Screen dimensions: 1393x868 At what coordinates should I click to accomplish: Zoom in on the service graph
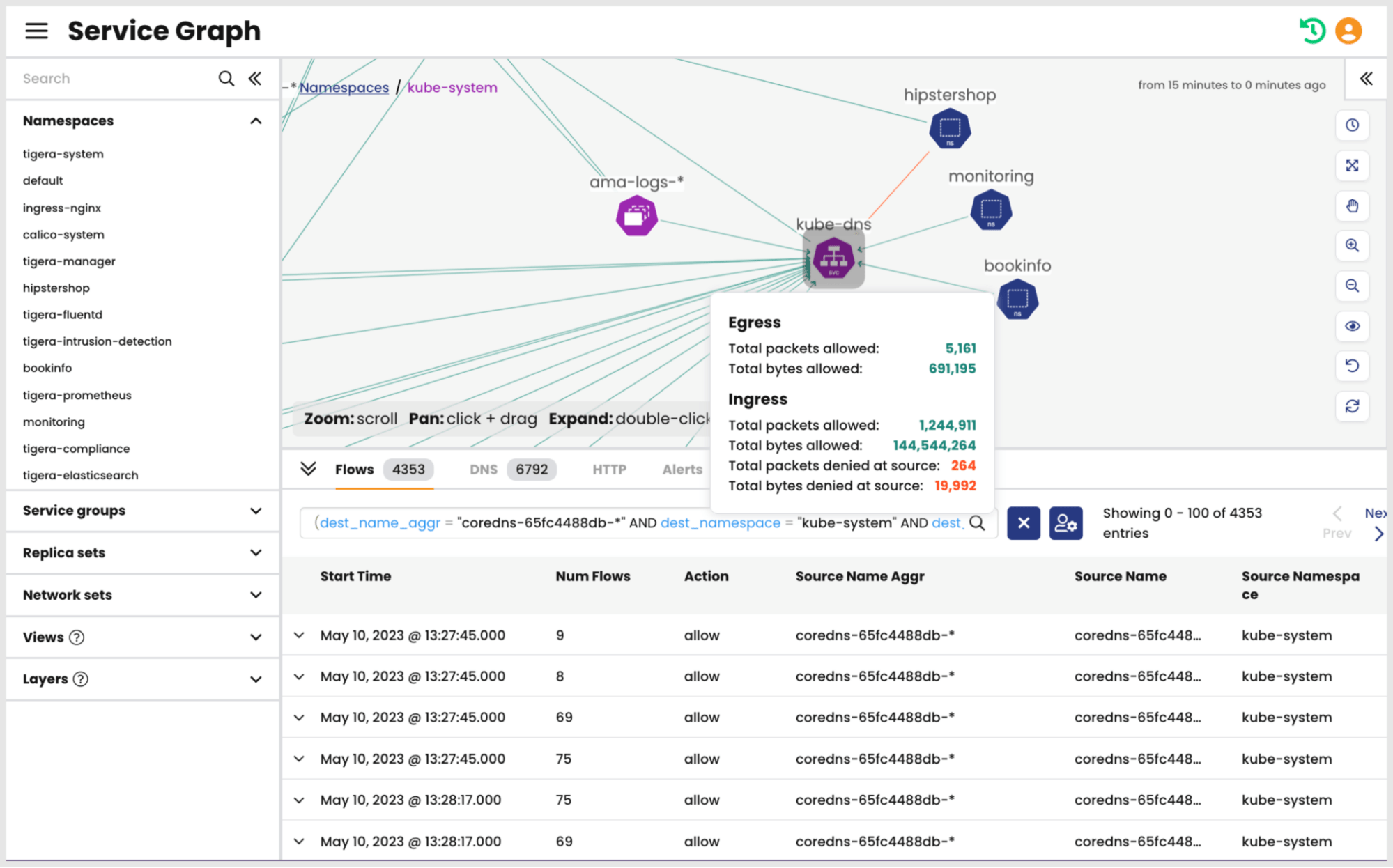tap(1352, 245)
